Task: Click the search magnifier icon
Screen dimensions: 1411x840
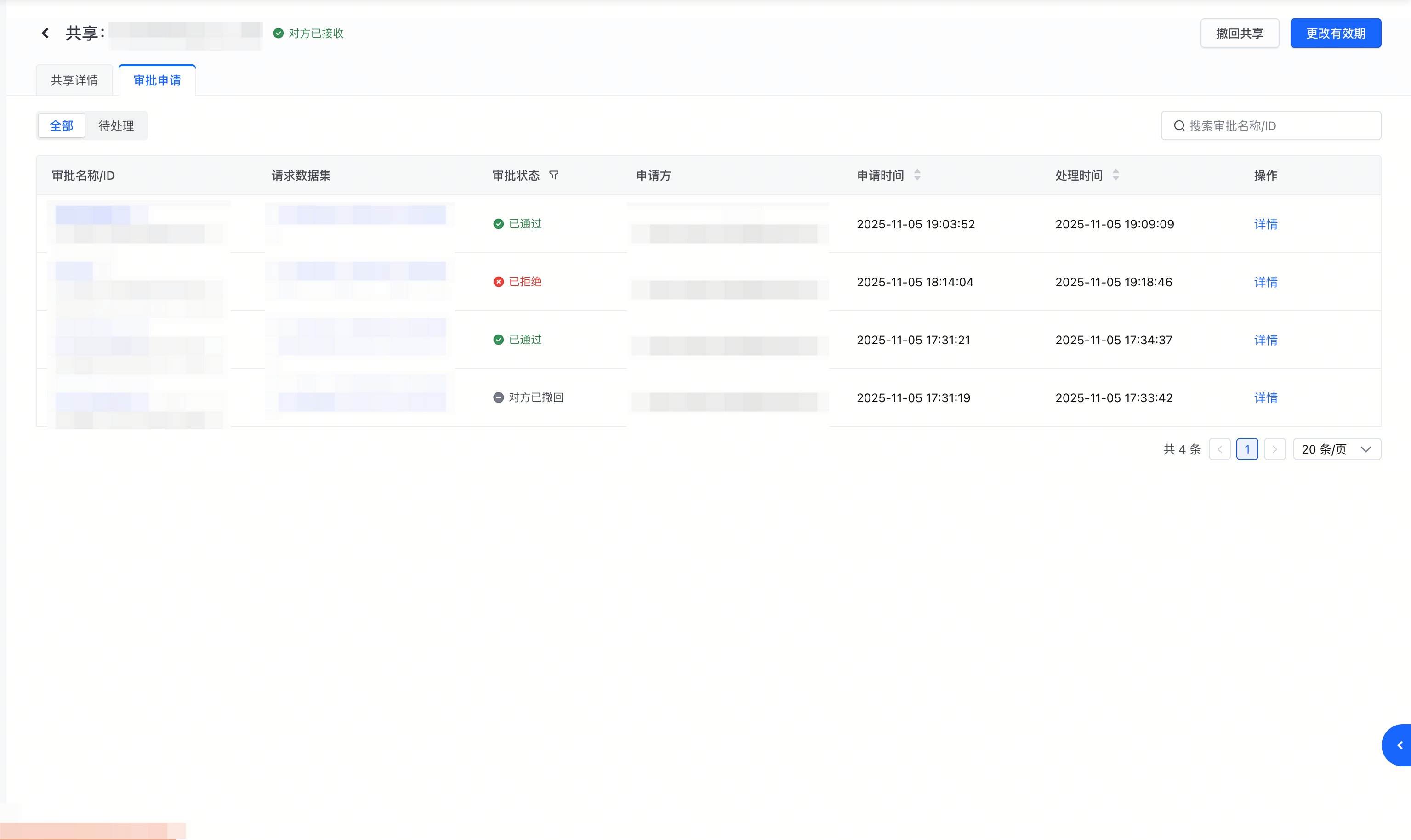Action: point(1179,125)
